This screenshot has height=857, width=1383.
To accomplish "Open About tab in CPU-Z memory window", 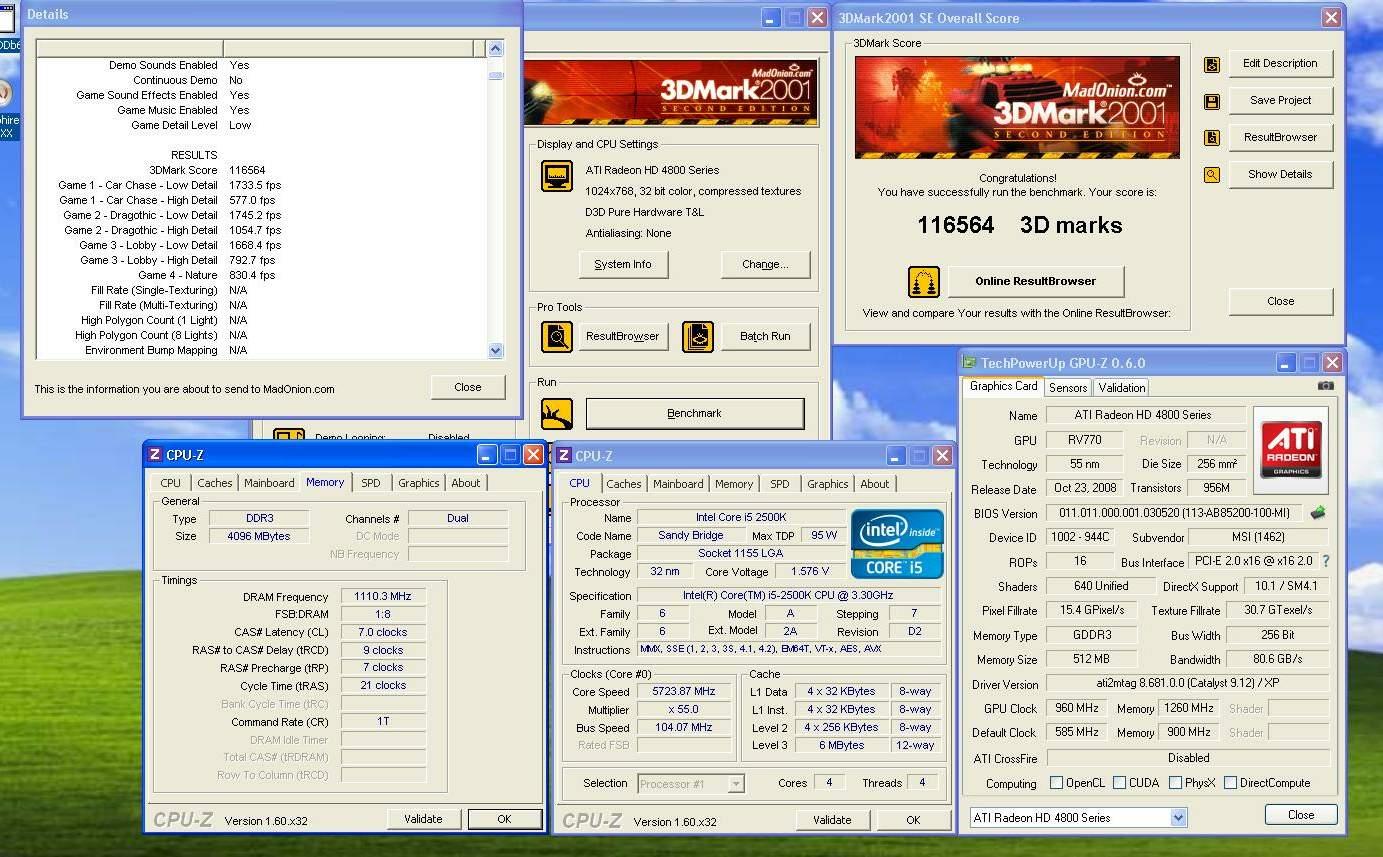I will (x=466, y=483).
